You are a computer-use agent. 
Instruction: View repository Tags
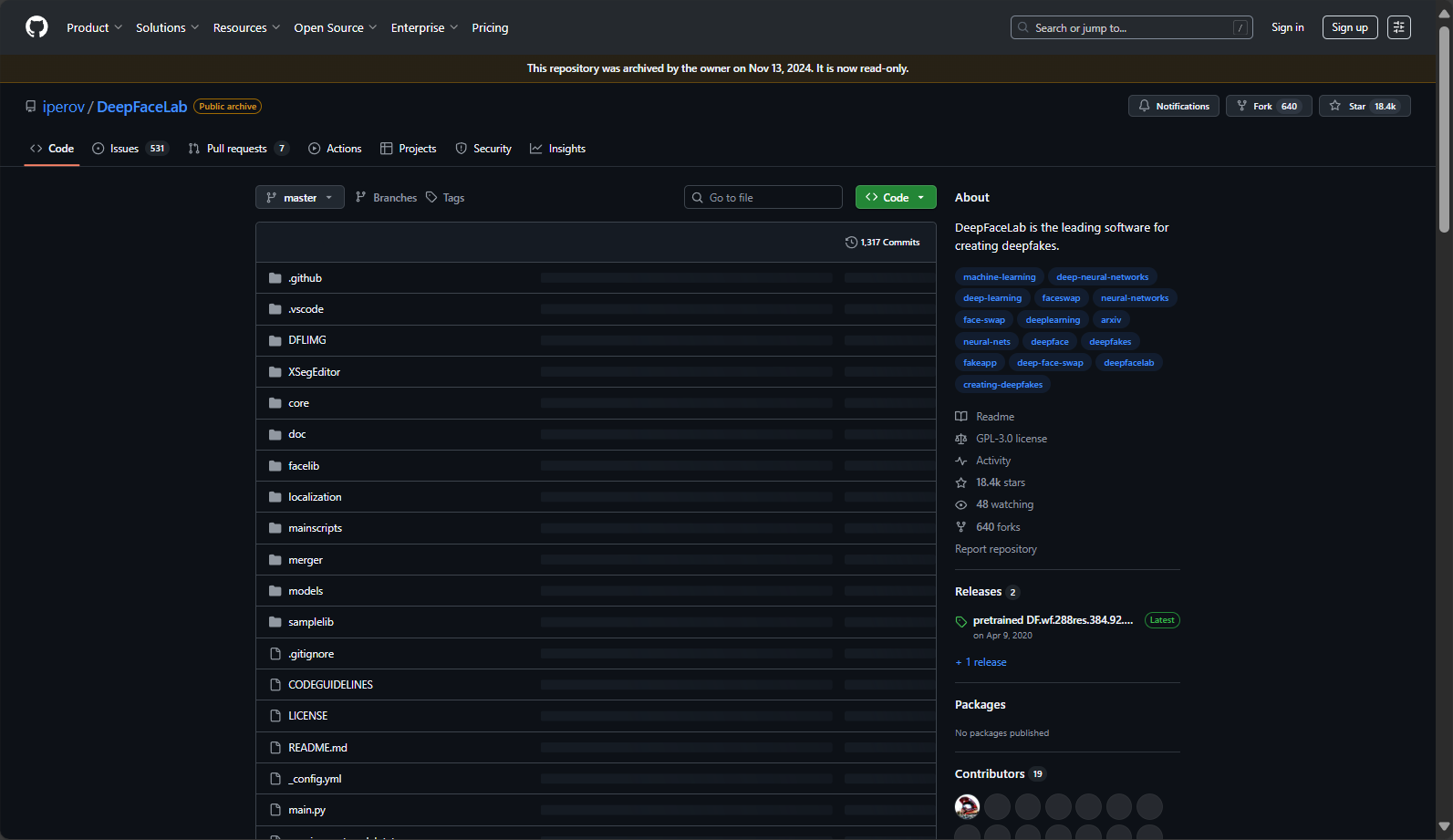[x=445, y=197]
